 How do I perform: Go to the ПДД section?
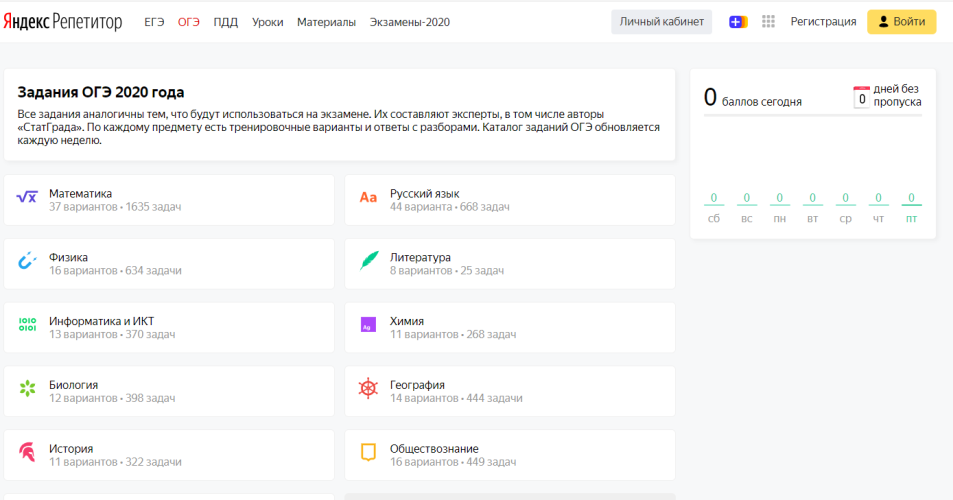click(225, 22)
